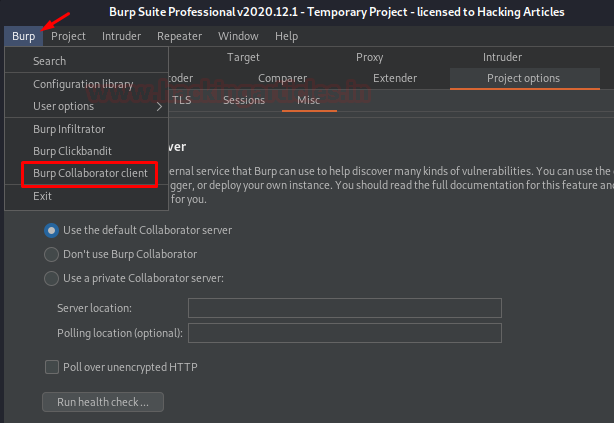Viewport: 614px width, 423px height.
Task: Open the TLS sub-tab
Action: tap(182, 100)
